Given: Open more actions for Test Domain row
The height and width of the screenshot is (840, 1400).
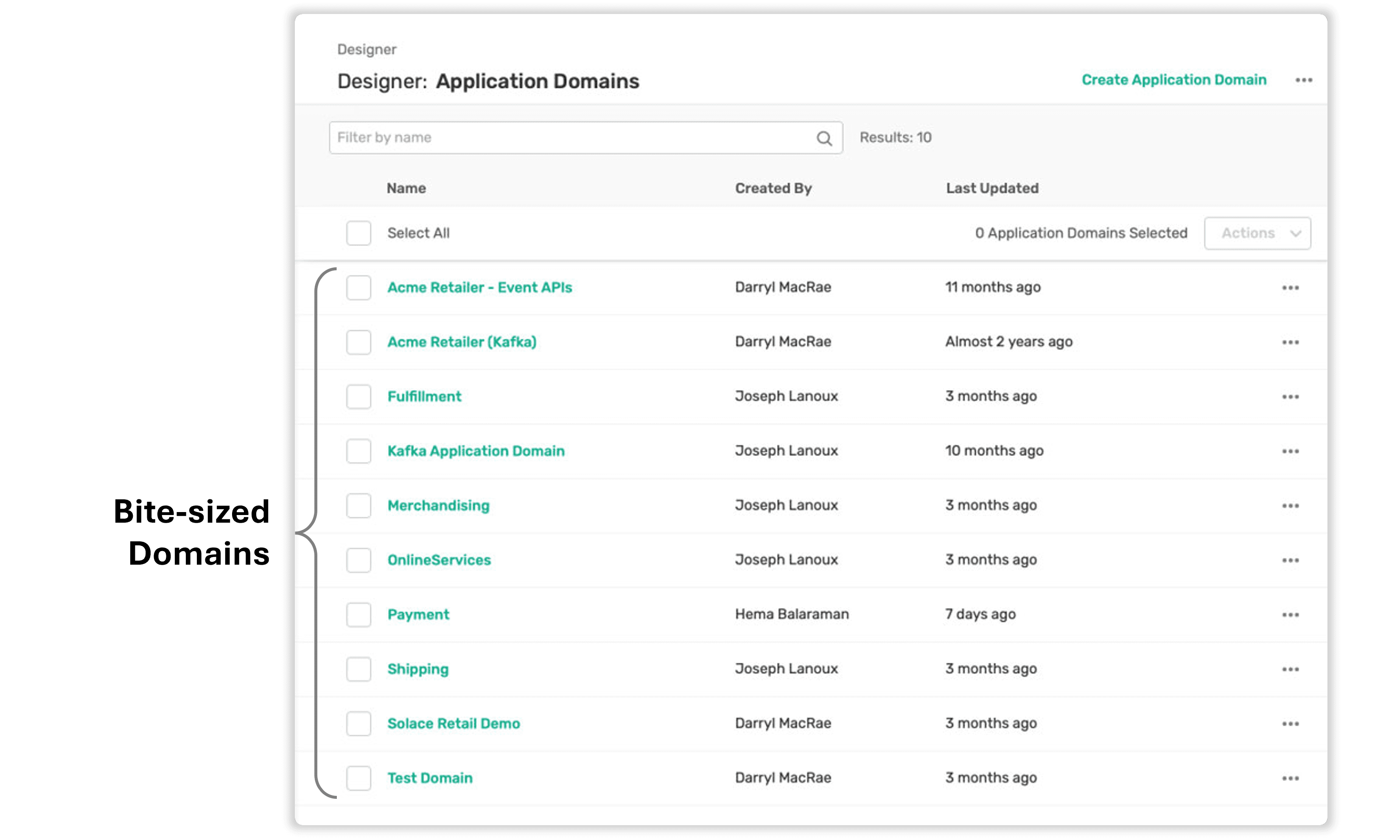Looking at the screenshot, I should click(1290, 778).
